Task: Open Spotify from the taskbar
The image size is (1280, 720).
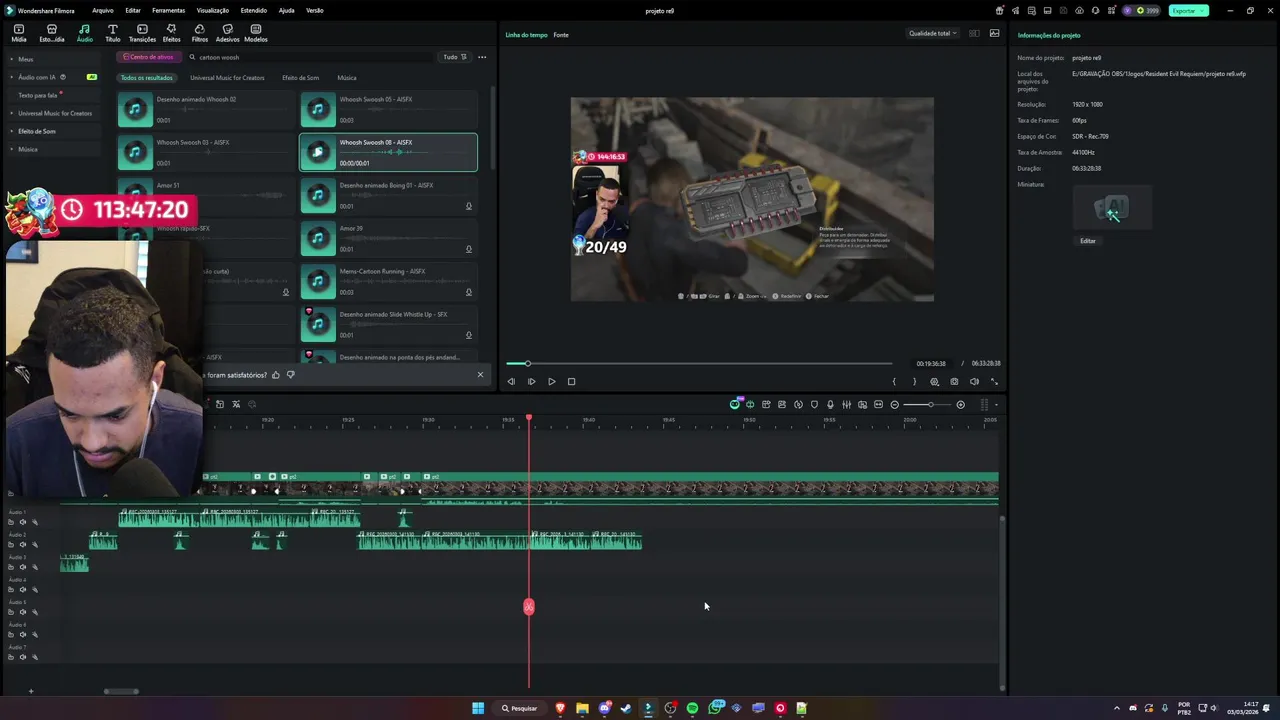Action: pos(692,708)
